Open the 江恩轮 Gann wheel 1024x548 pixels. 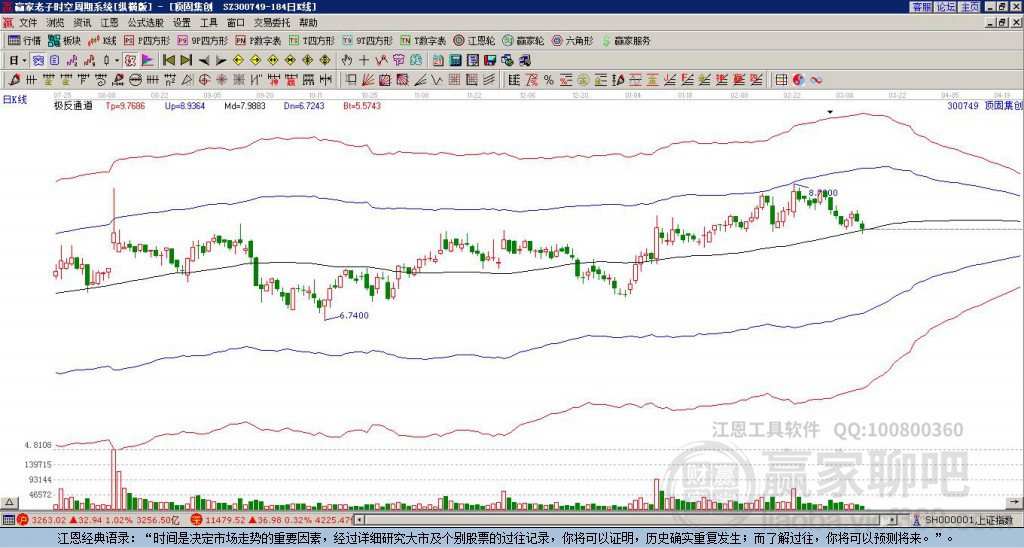point(473,40)
